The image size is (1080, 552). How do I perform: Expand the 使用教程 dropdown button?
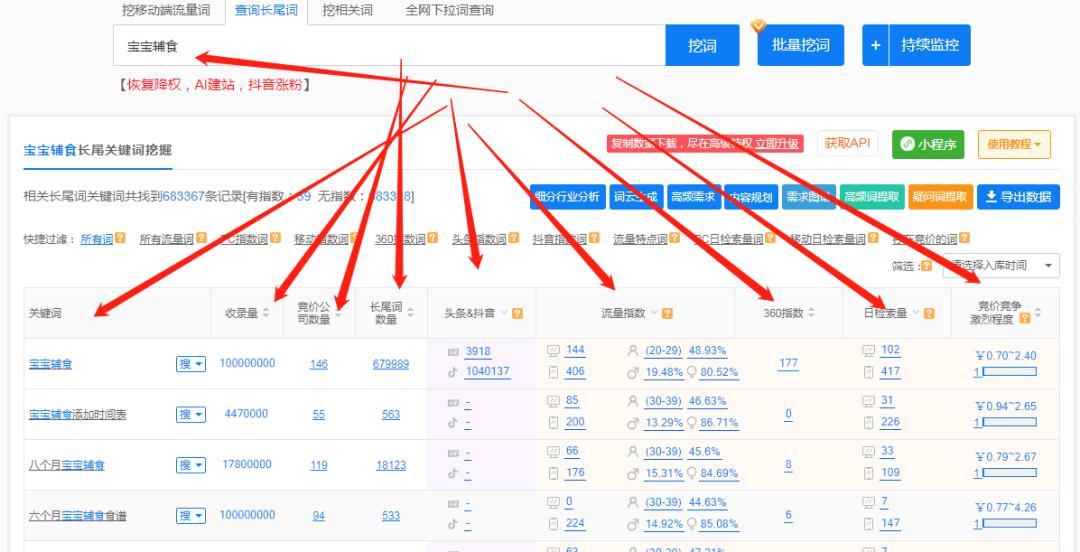1014,145
